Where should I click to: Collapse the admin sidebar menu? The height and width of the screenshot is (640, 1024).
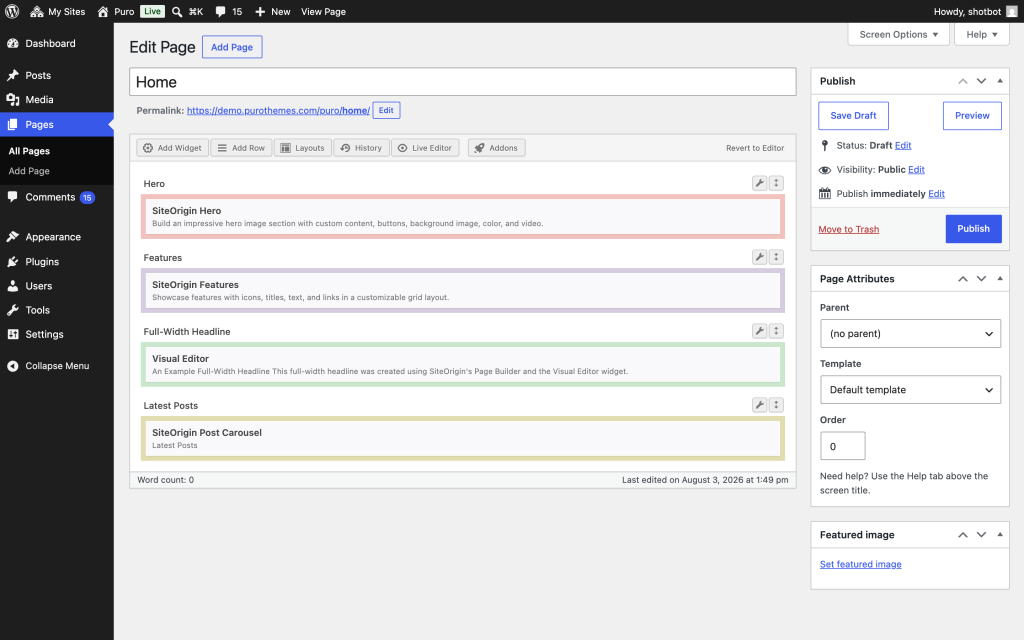(x=57, y=366)
